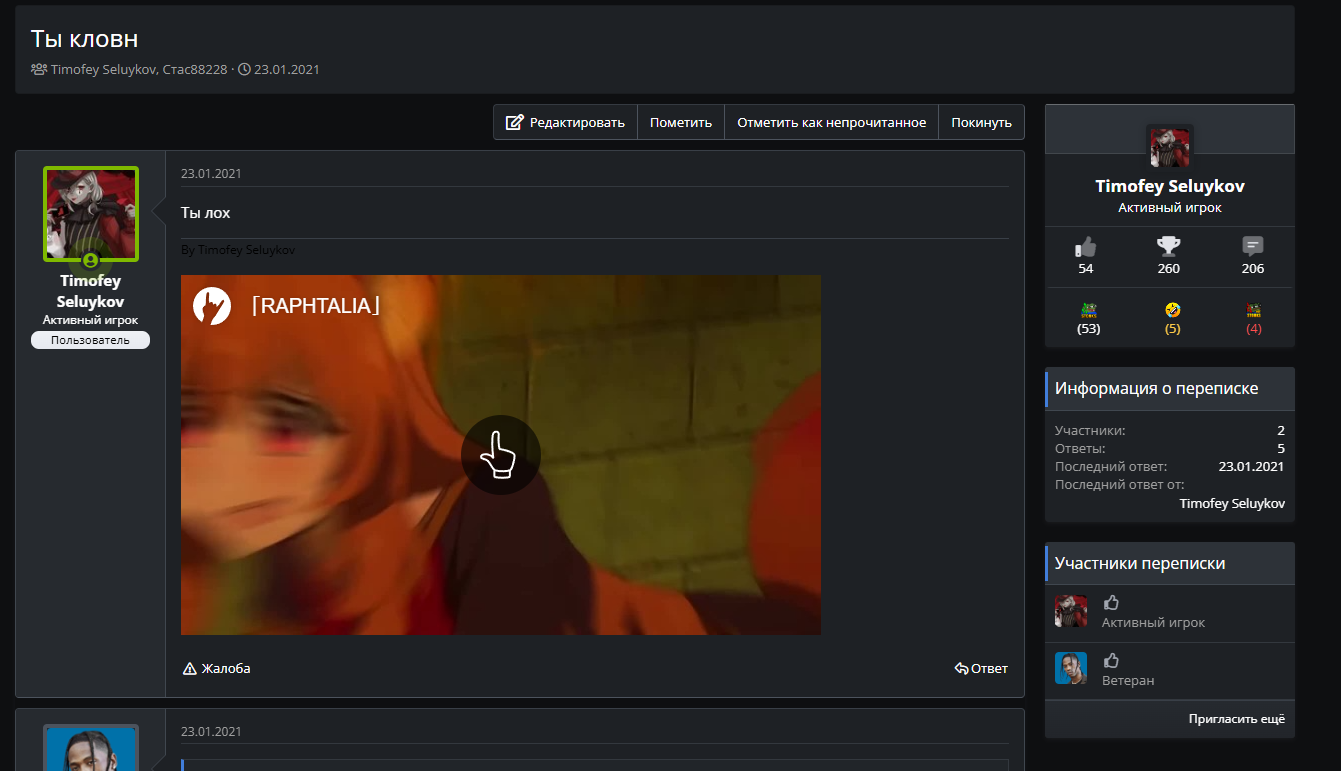Click the trophy icon above 260

1168,246
